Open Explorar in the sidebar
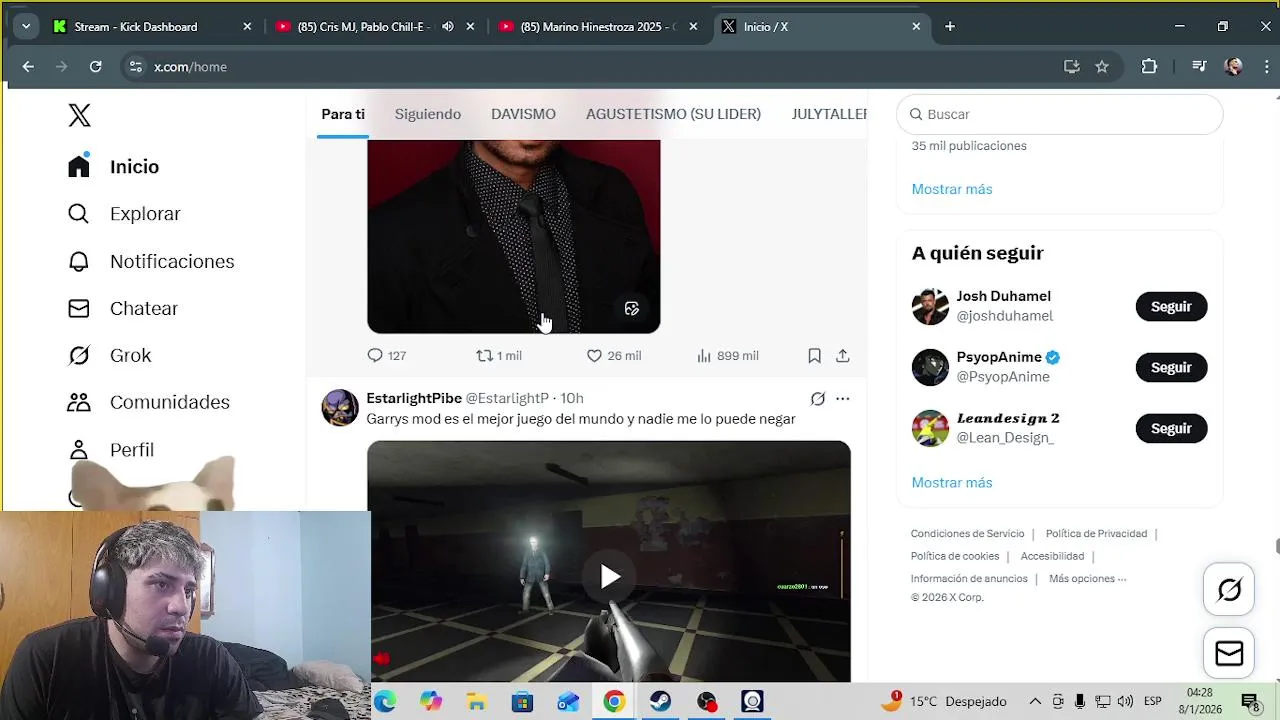Viewport: 1280px width, 720px height. click(x=124, y=214)
